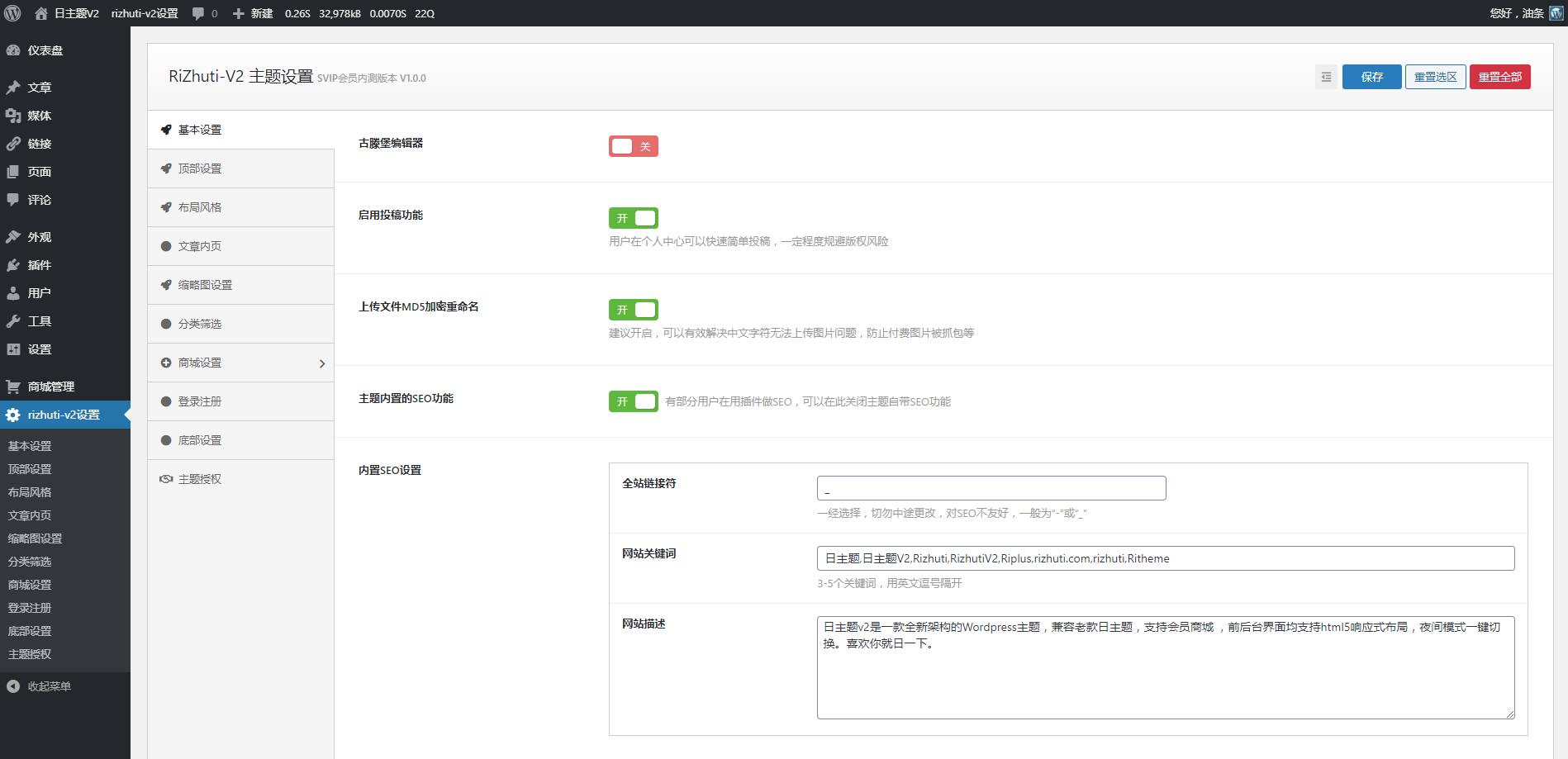Click the rocket icon beside 缩略图设置 tab

point(166,285)
